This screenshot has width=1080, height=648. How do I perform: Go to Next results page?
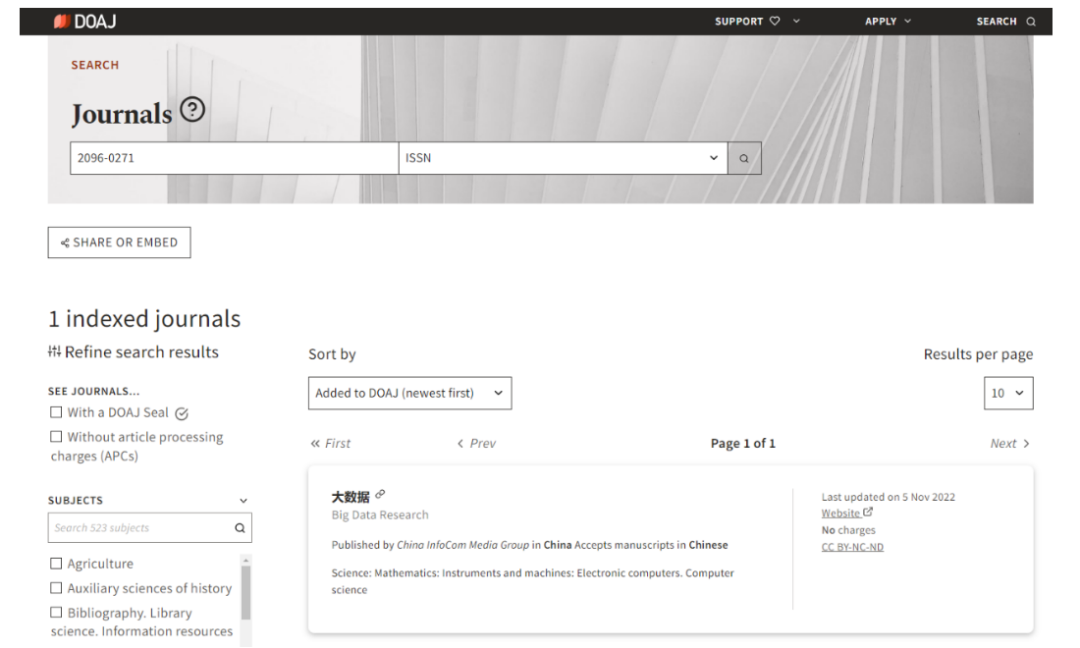(x=1010, y=443)
